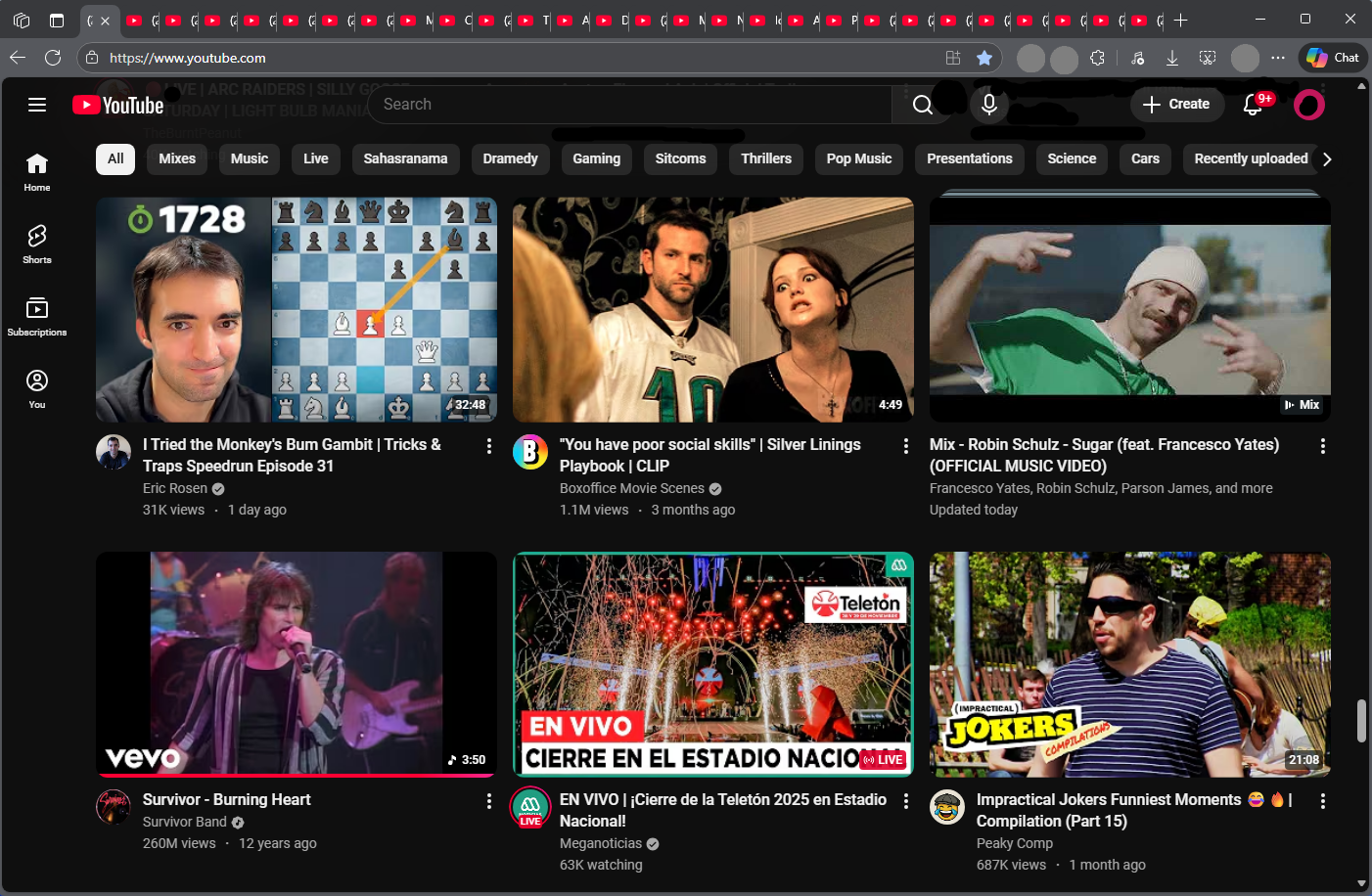Open options for Impractical Jokers compilation
Image resolution: width=1372 pixels, height=896 pixels.
[1323, 801]
